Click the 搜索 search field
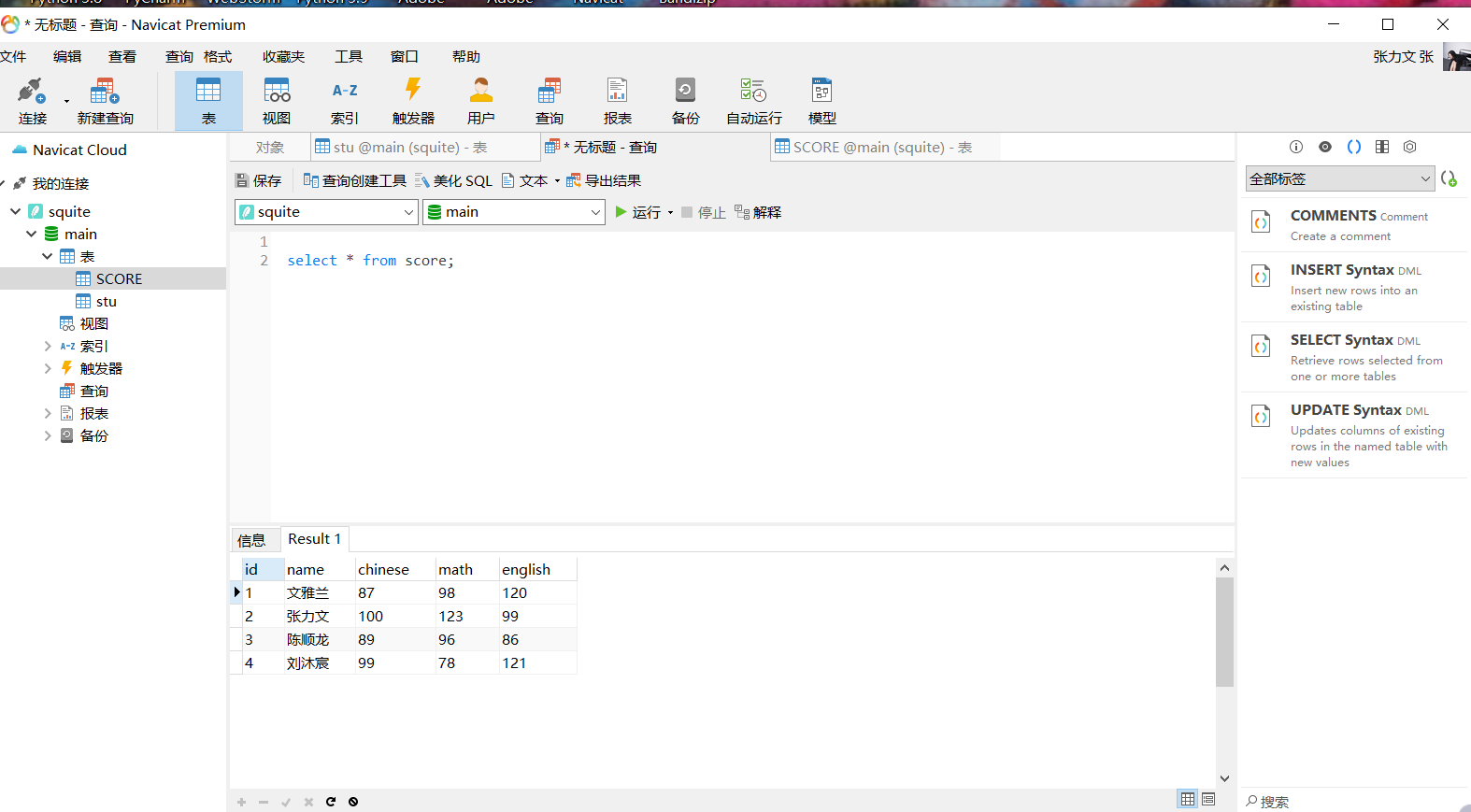This screenshot has width=1471, height=812. click(x=1355, y=802)
